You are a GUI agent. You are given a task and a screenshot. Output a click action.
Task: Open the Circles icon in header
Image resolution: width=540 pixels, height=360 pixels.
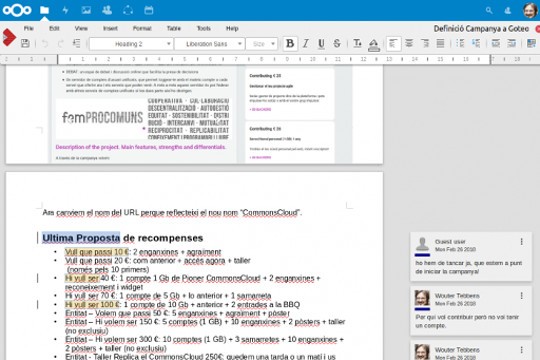(x=128, y=10)
